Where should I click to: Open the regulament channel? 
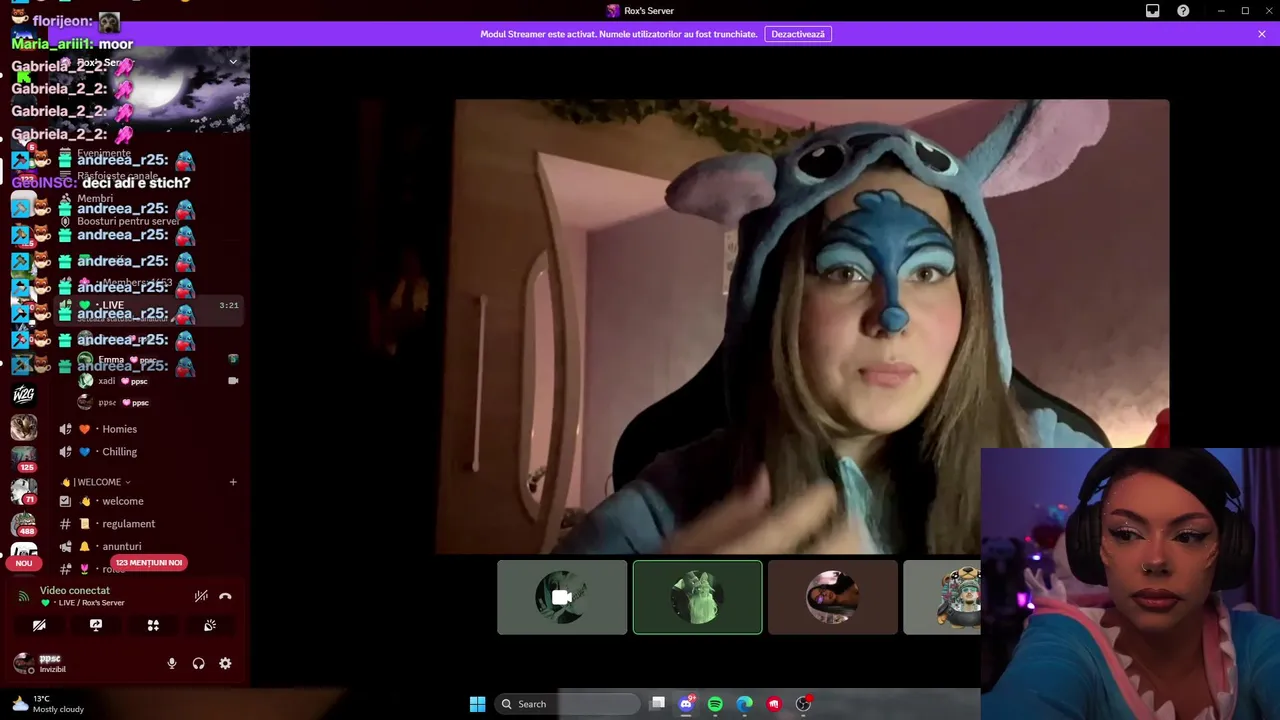[x=128, y=524]
